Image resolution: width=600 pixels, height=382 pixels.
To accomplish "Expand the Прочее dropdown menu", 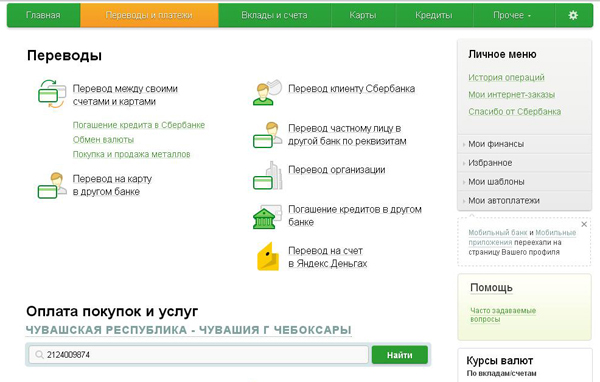I will (x=512, y=15).
